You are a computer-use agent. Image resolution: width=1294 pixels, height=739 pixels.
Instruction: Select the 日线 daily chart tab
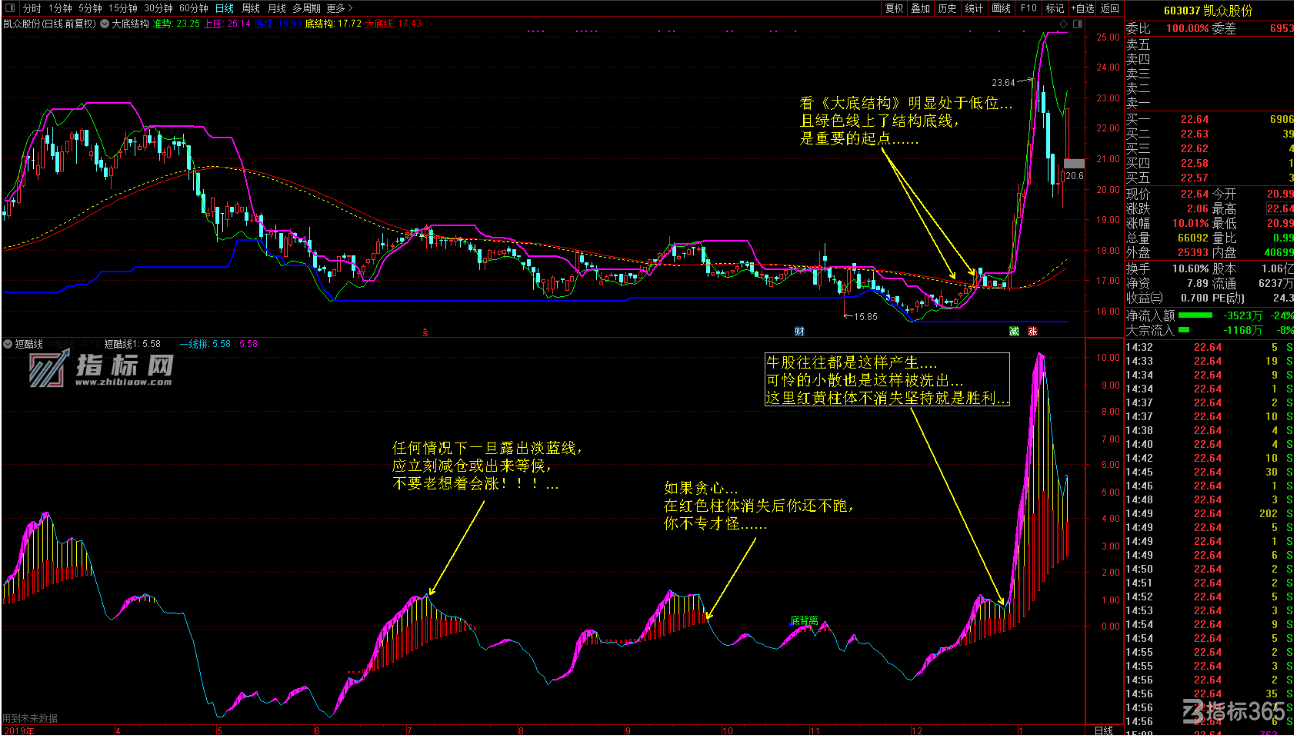(225, 7)
